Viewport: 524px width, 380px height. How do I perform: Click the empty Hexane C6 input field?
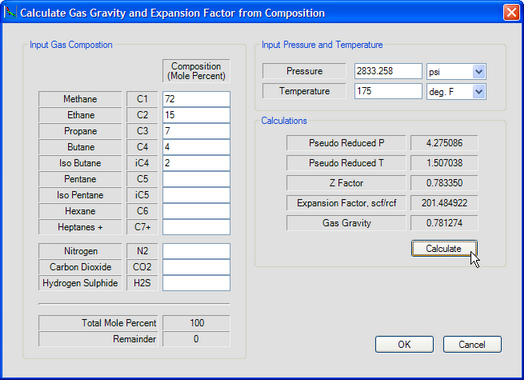click(196, 211)
